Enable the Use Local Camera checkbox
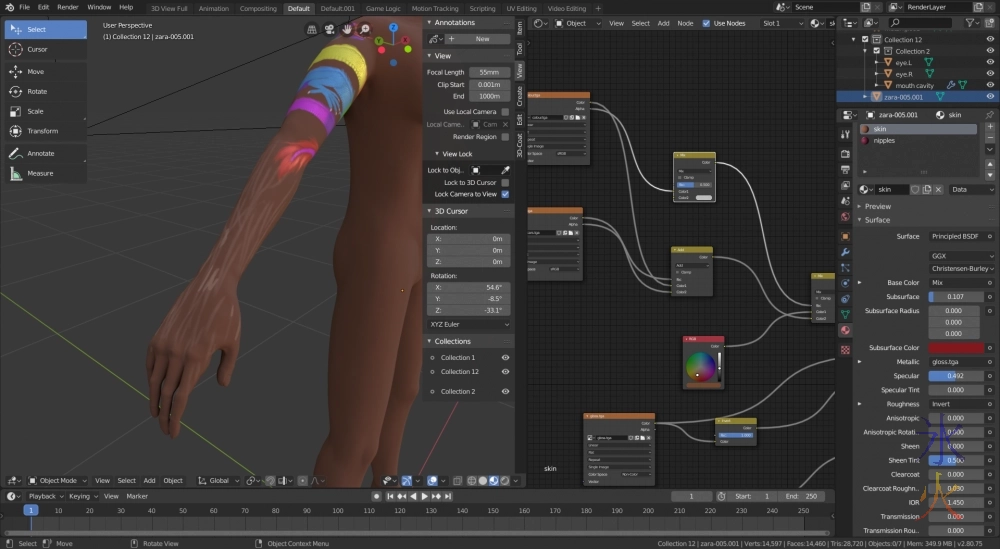Screen dimensions: 1000x549 (505, 112)
